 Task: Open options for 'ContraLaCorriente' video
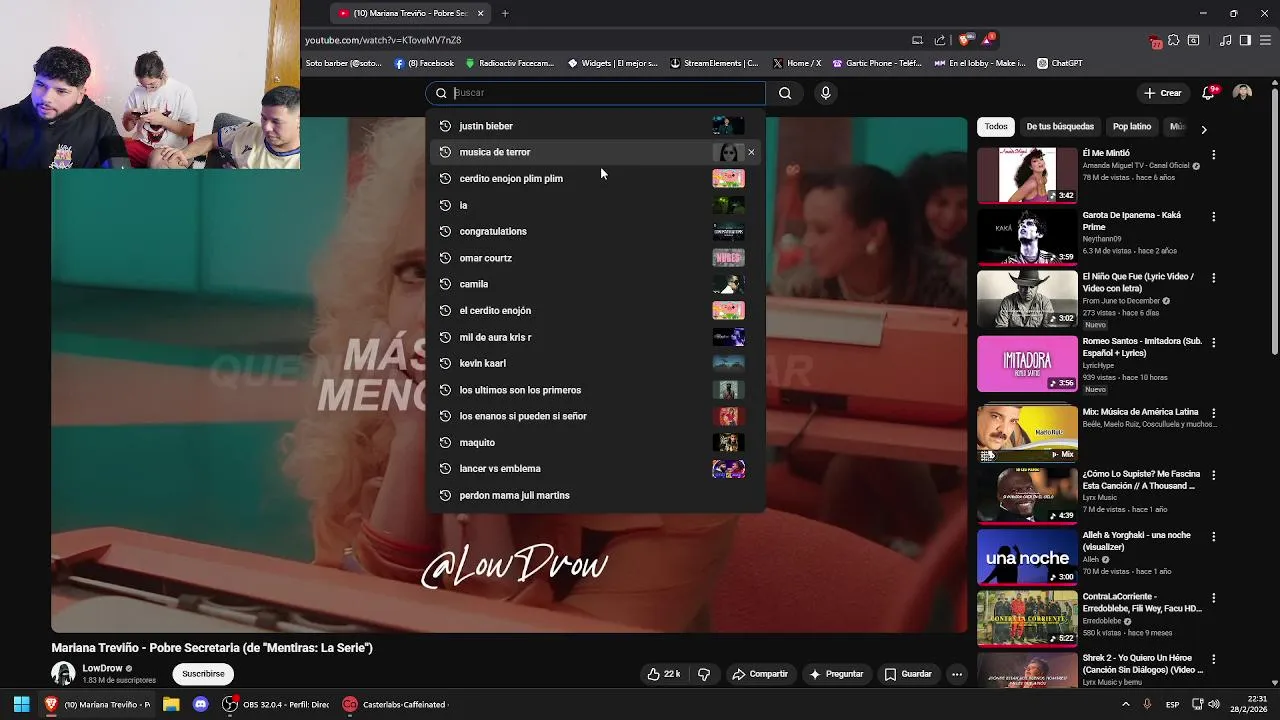point(1213,598)
